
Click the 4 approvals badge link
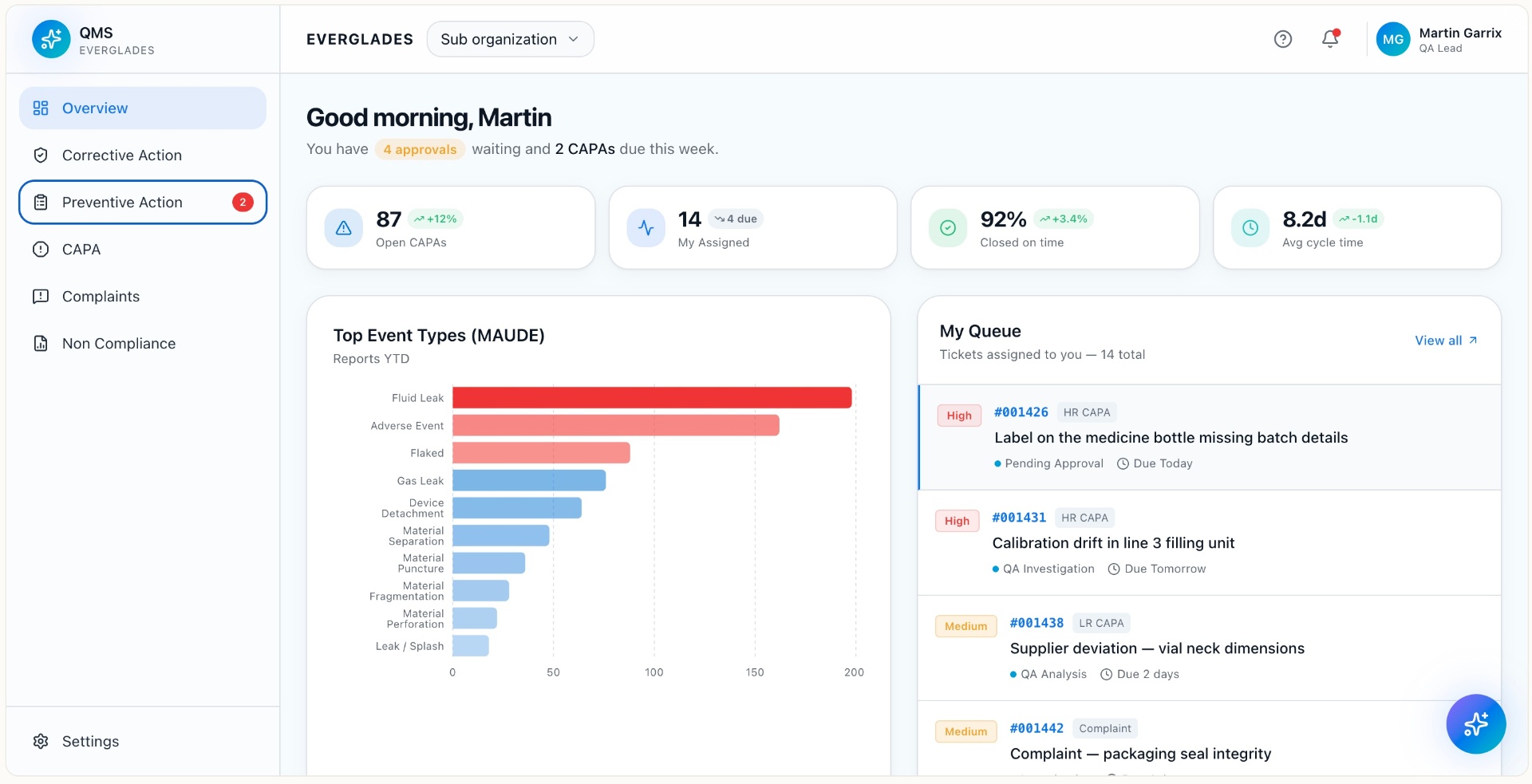(420, 149)
